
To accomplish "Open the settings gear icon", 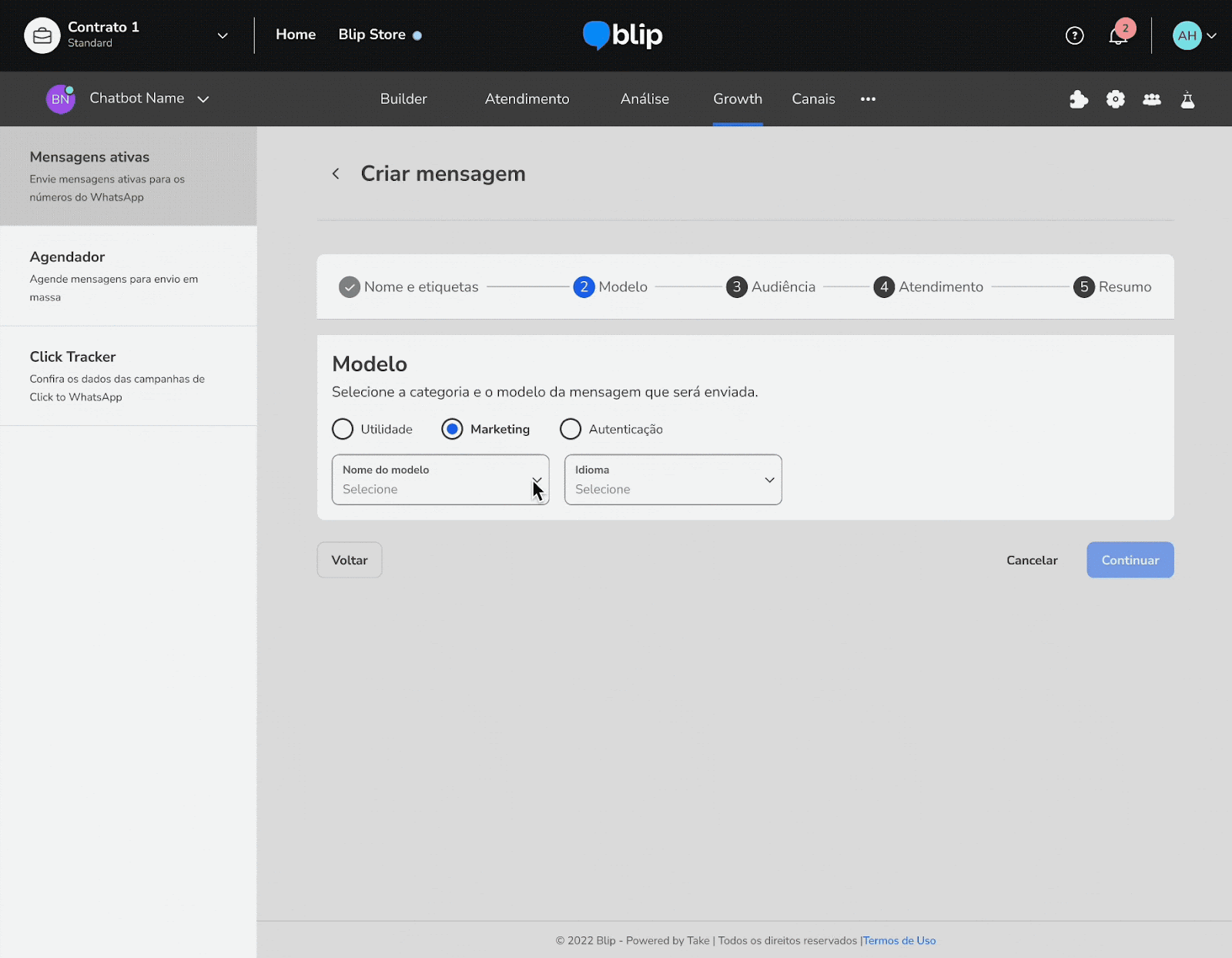I will coord(1116,99).
